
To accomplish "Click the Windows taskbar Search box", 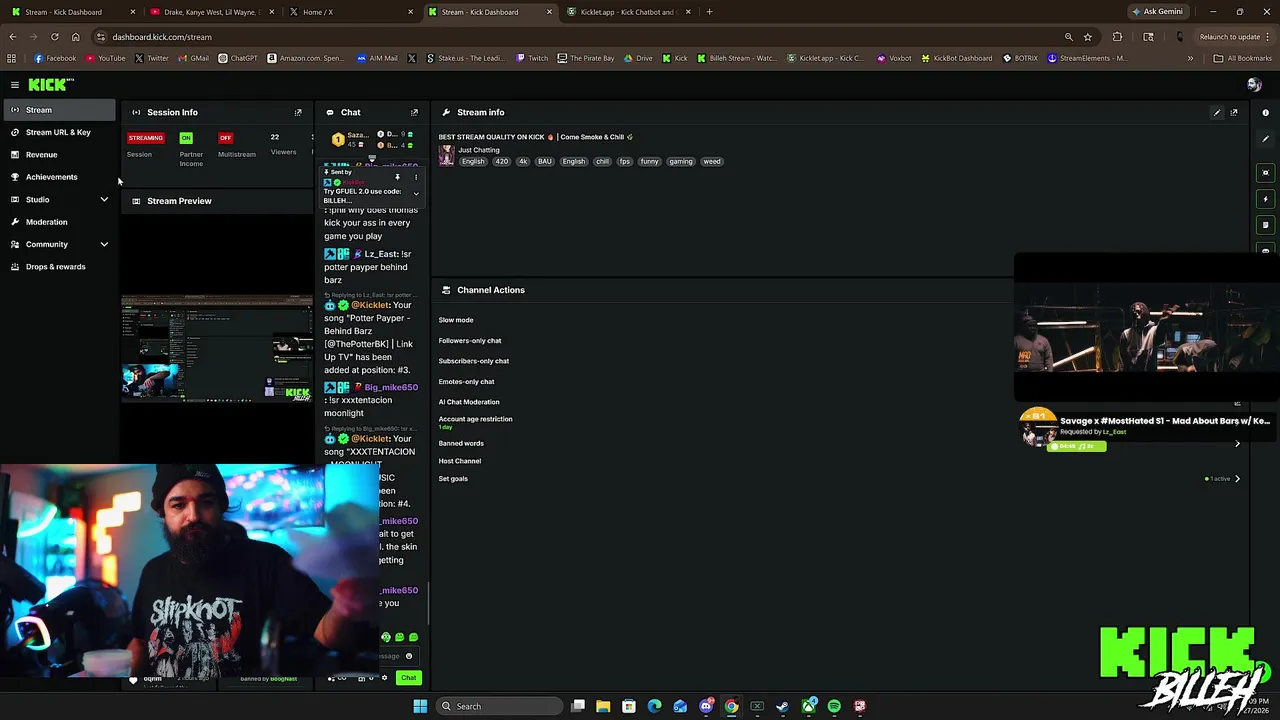I will tap(500, 706).
